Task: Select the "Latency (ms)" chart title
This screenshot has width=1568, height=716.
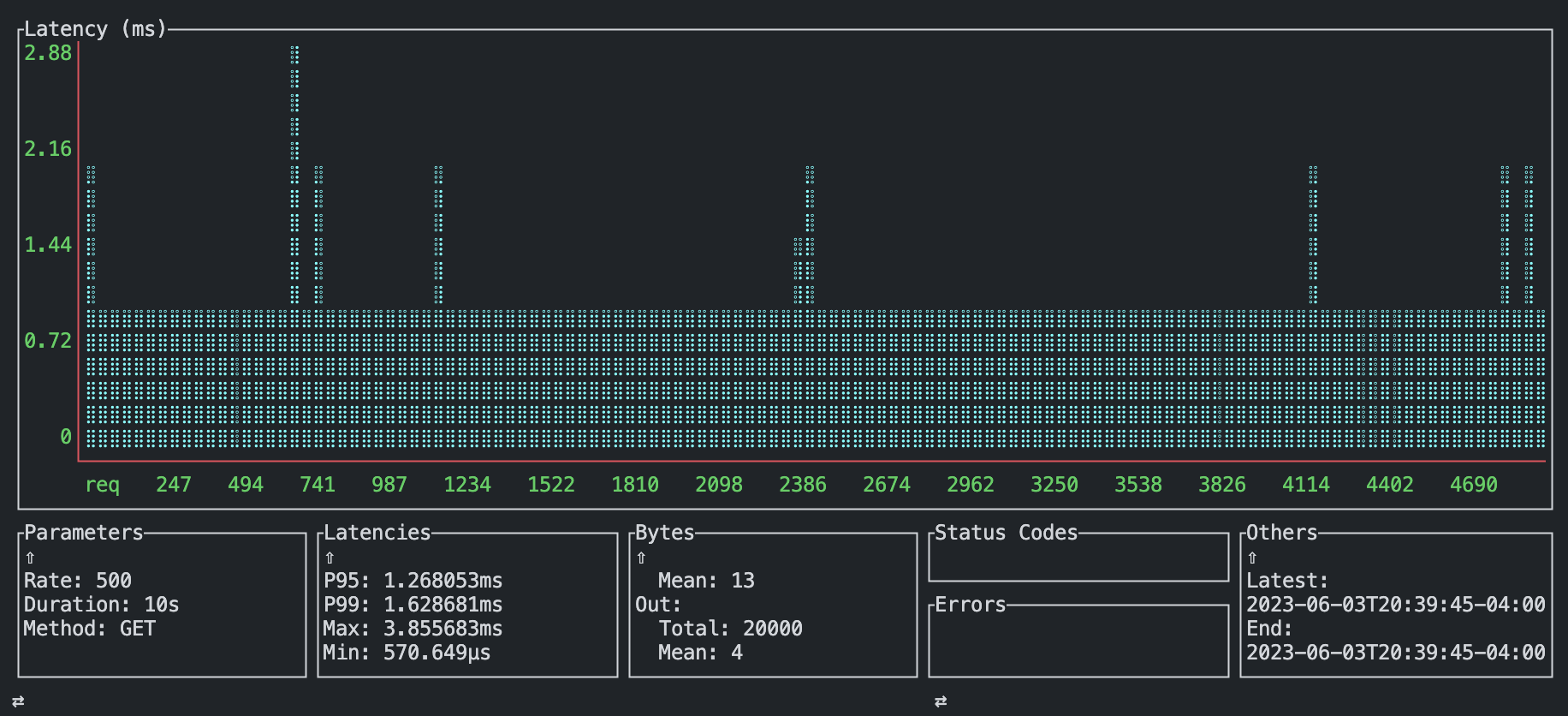Action: coord(95,29)
